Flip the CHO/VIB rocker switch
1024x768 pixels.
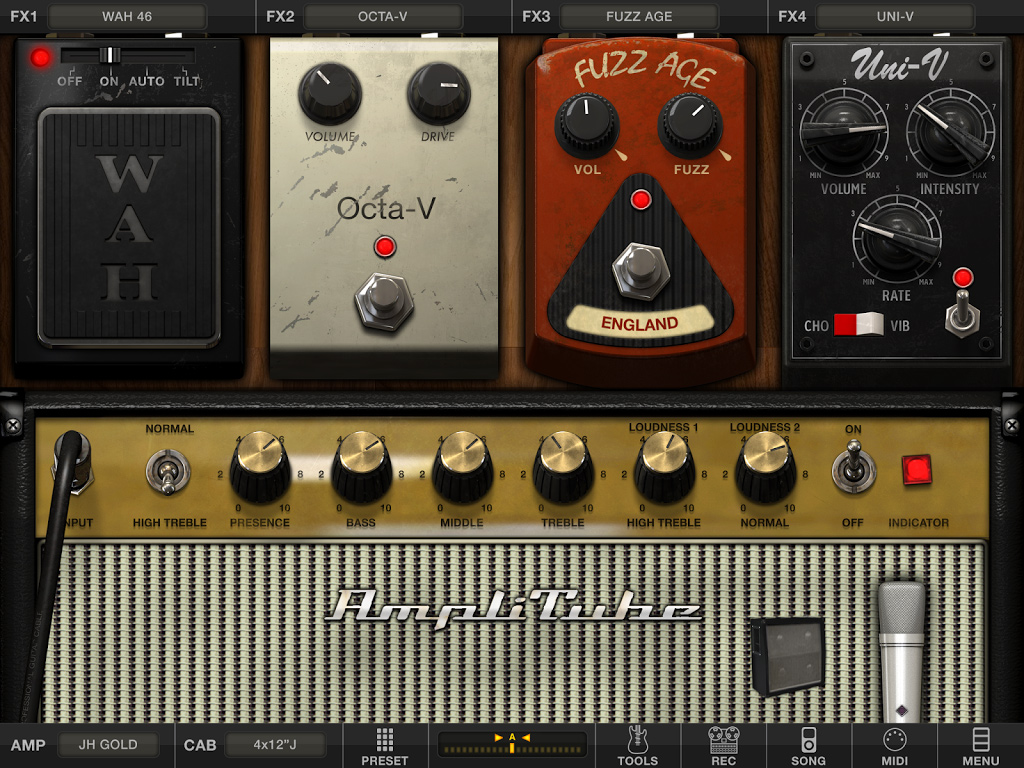(x=858, y=325)
